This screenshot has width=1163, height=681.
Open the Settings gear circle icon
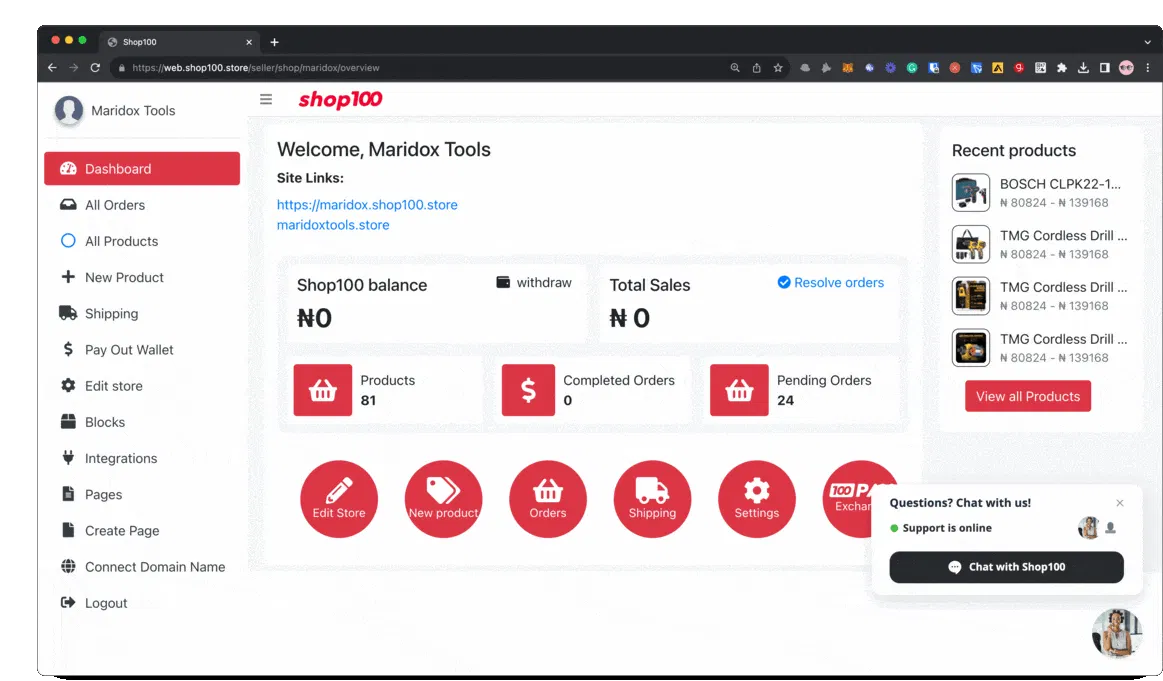click(x=757, y=499)
